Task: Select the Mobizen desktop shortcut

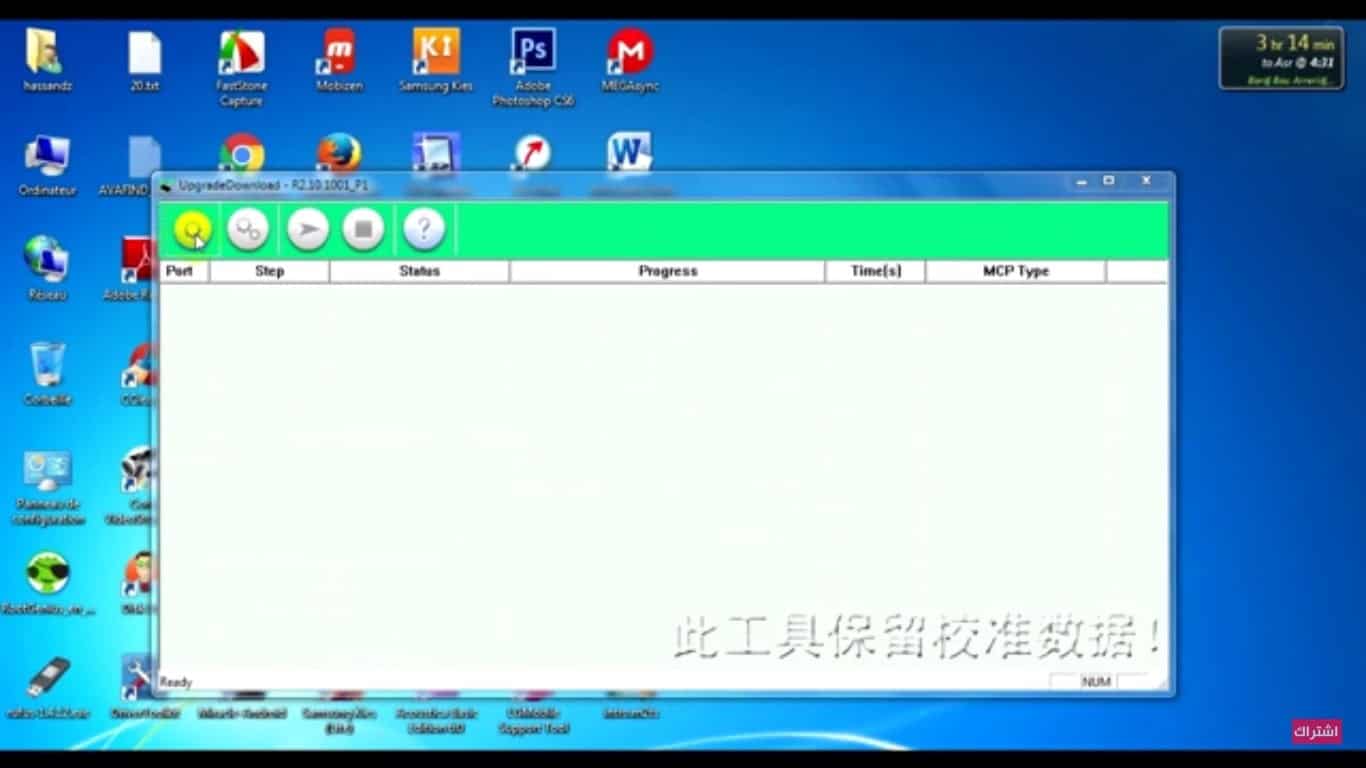Action: click(339, 61)
